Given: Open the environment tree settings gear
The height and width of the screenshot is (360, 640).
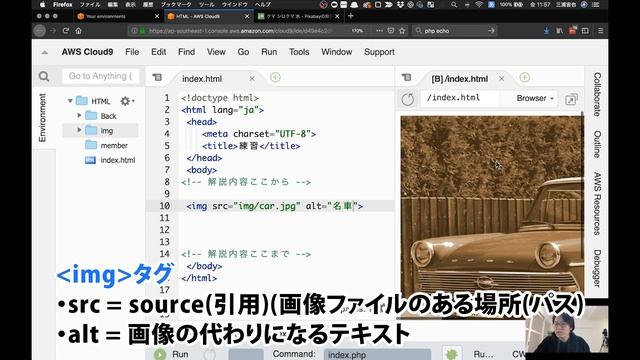Looking at the screenshot, I should click(x=127, y=101).
